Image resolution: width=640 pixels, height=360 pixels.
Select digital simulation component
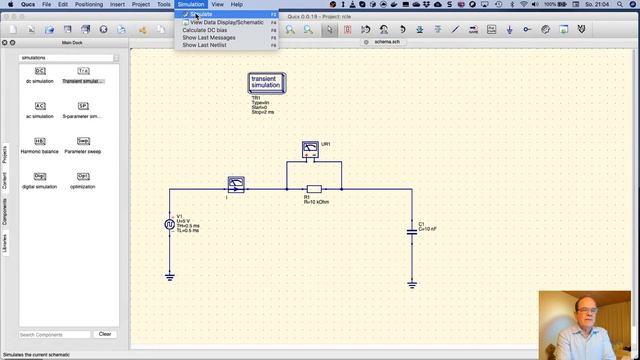[40, 181]
